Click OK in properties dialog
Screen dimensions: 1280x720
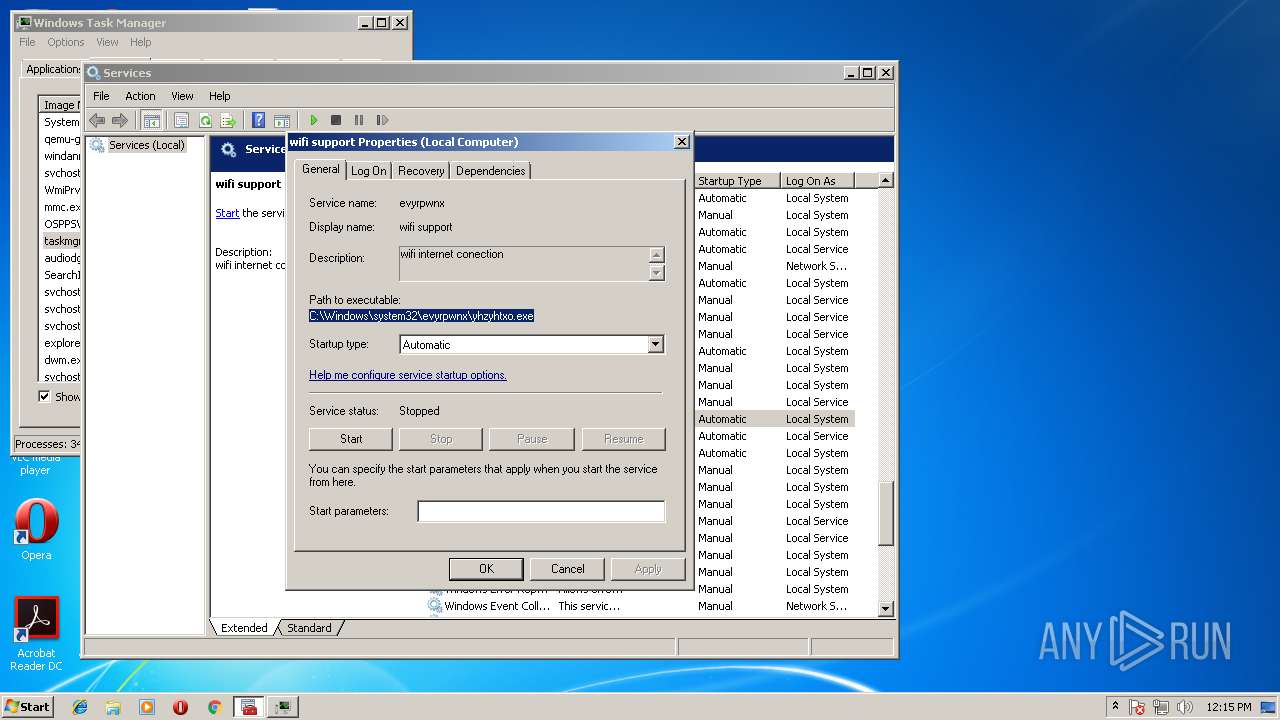tap(486, 569)
